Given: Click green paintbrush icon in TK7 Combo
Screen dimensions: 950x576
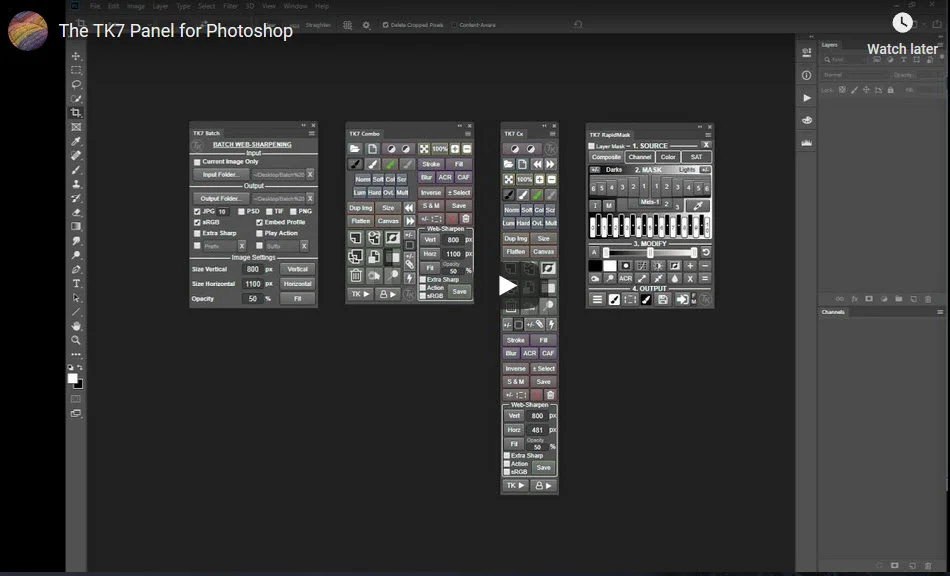Looking at the screenshot, I should coord(390,164).
